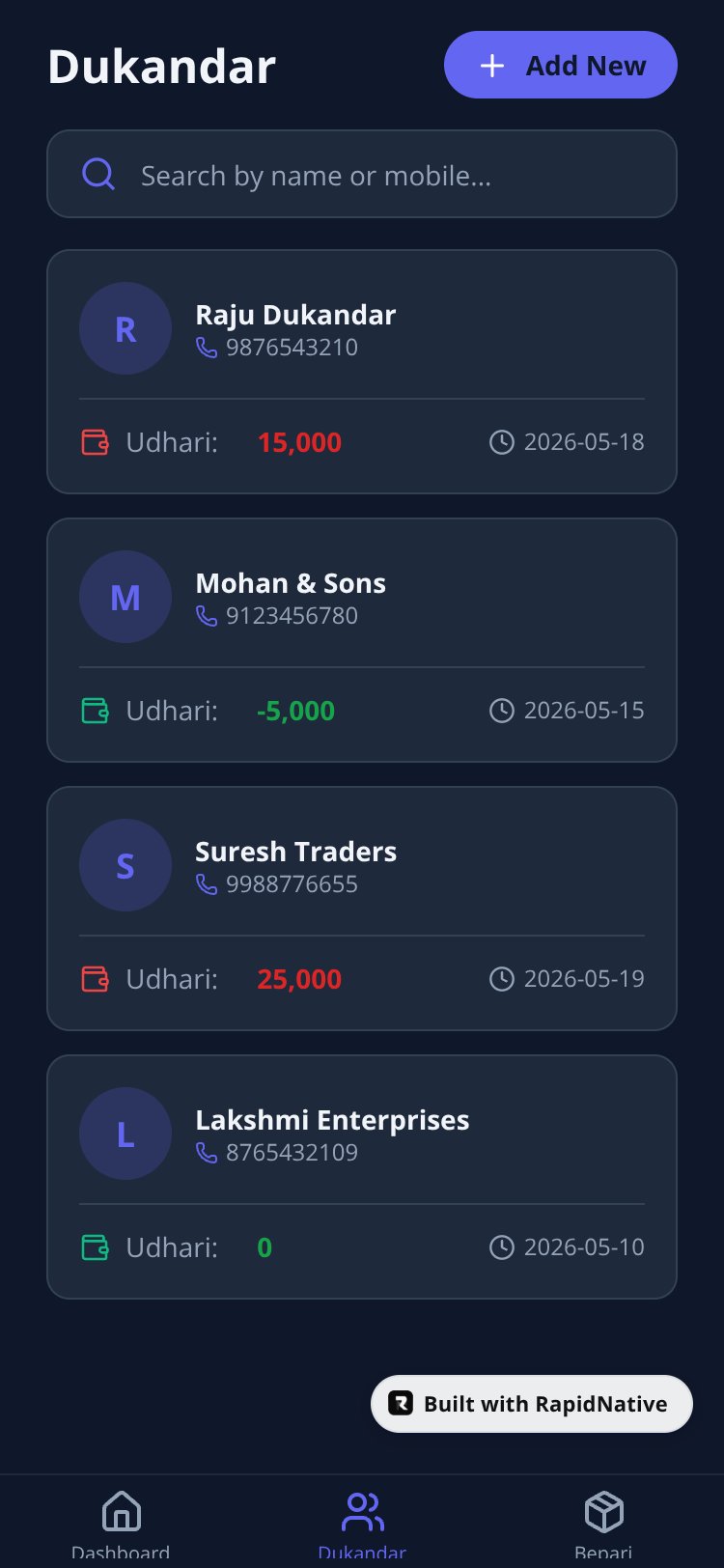Click the 2026-05-15 date on Mohan card
724x1568 pixels.
coord(584,711)
